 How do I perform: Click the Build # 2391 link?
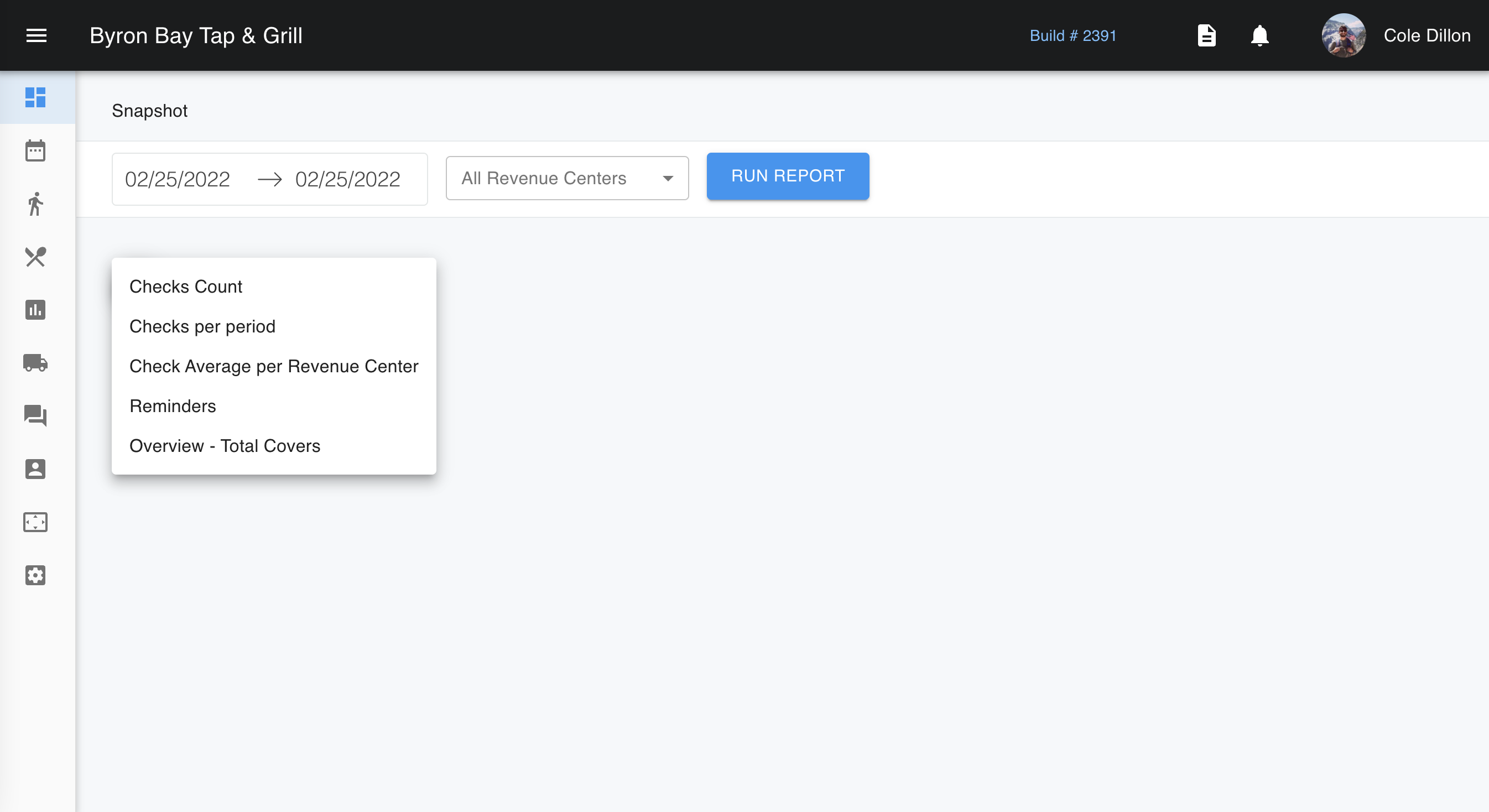pos(1073,36)
